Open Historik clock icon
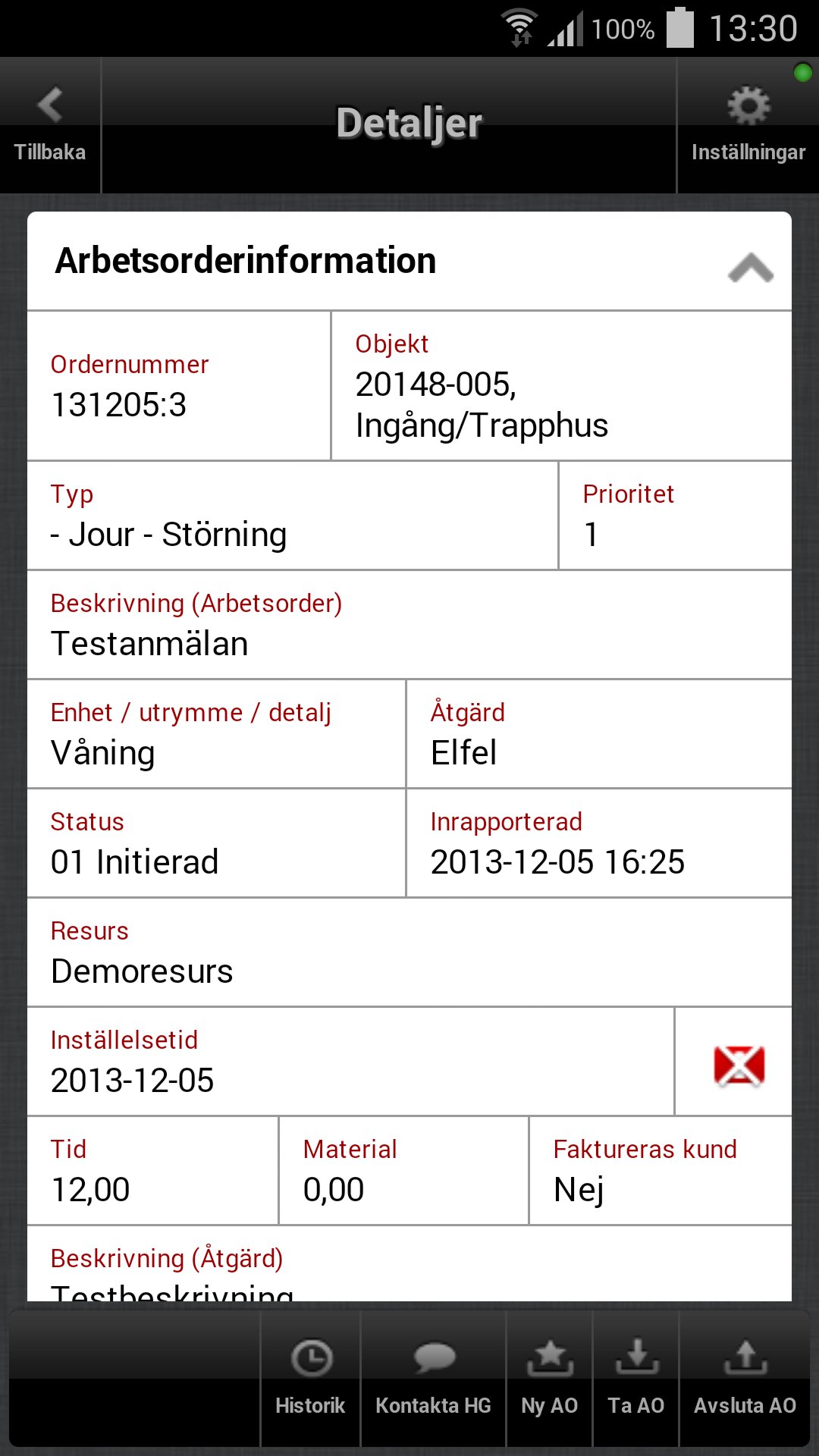The height and width of the screenshot is (1456, 819). tap(311, 1358)
